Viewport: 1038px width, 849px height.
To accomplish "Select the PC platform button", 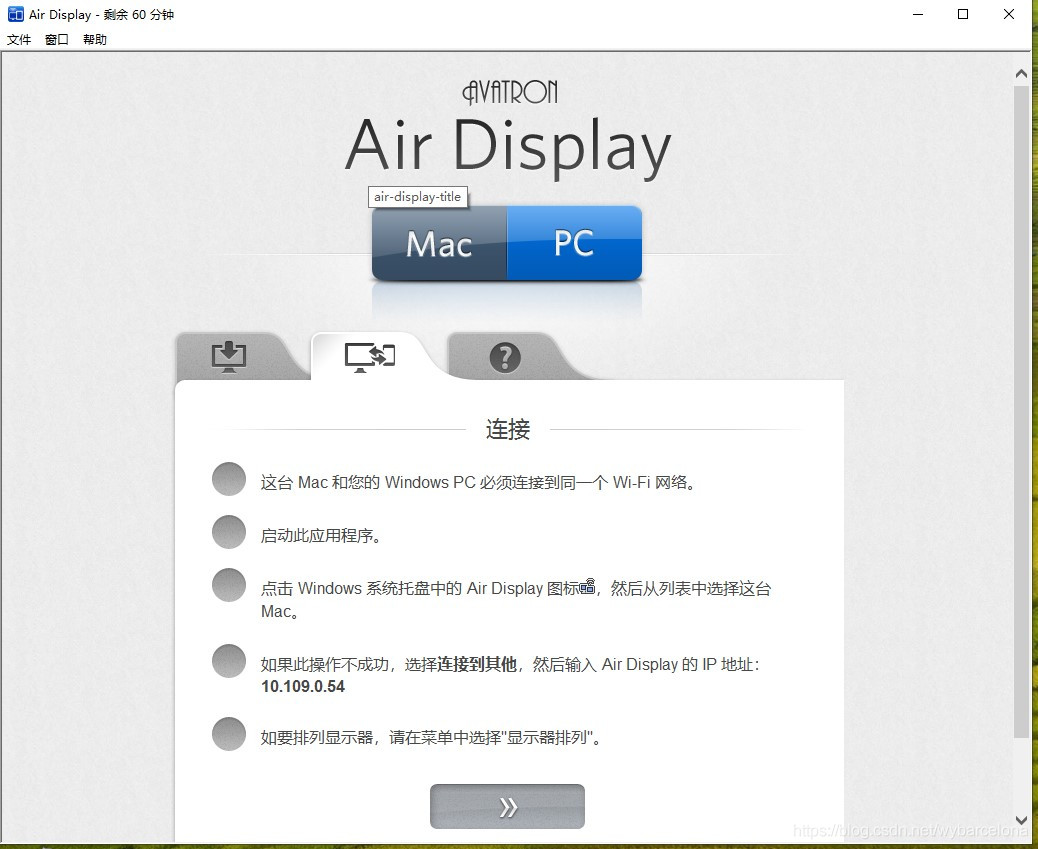I will [575, 243].
